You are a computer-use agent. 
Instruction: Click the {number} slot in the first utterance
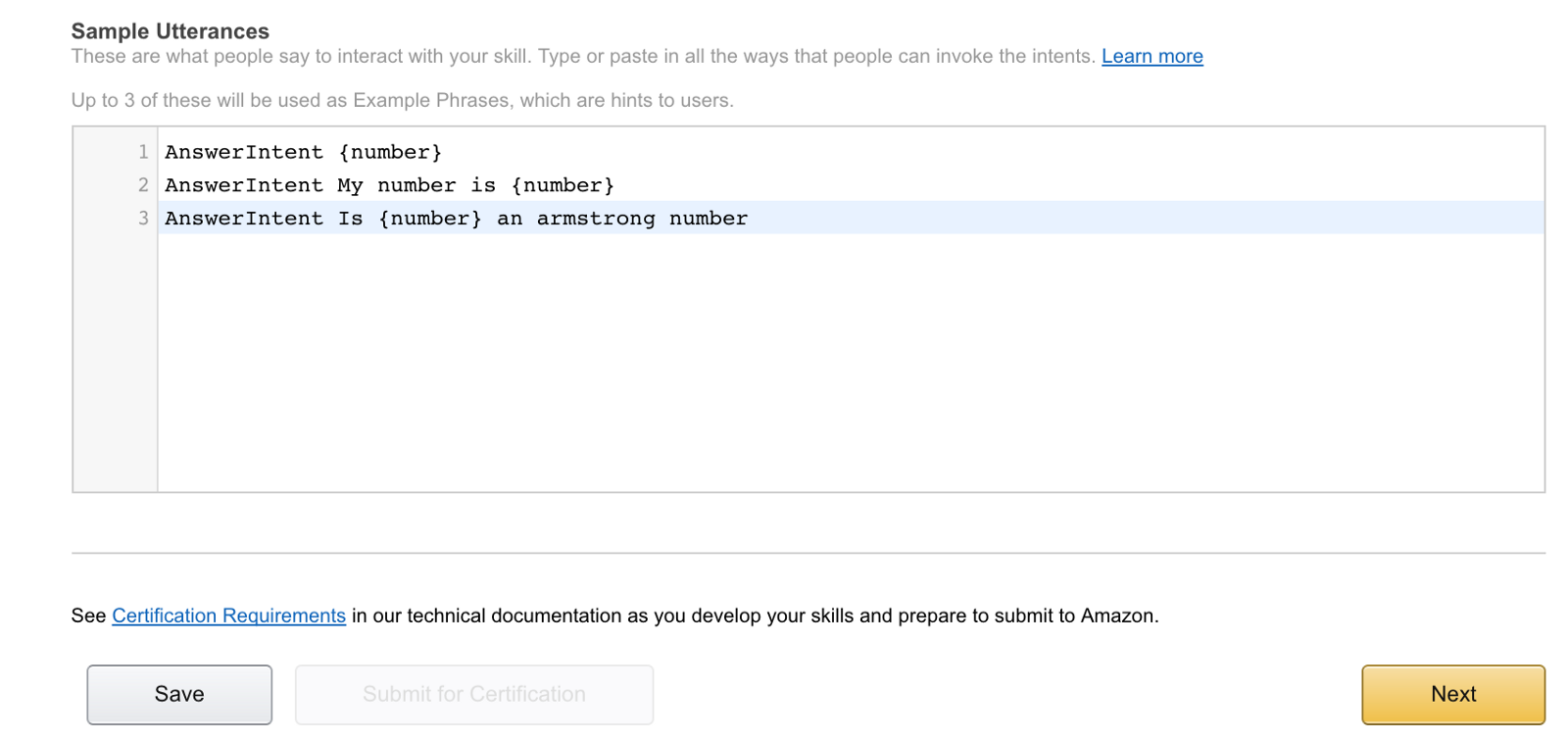click(390, 153)
